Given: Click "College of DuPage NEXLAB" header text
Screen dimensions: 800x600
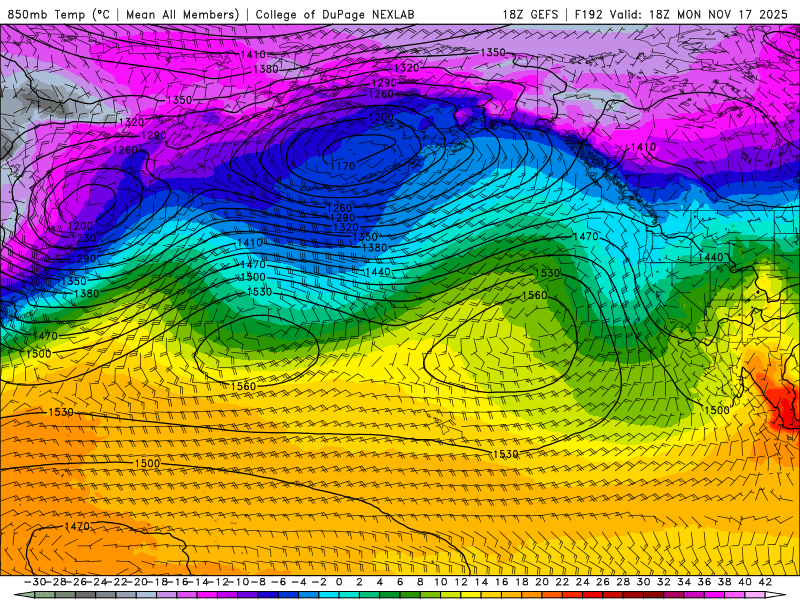Looking at the screenshot, I should [x=335, y=14].
